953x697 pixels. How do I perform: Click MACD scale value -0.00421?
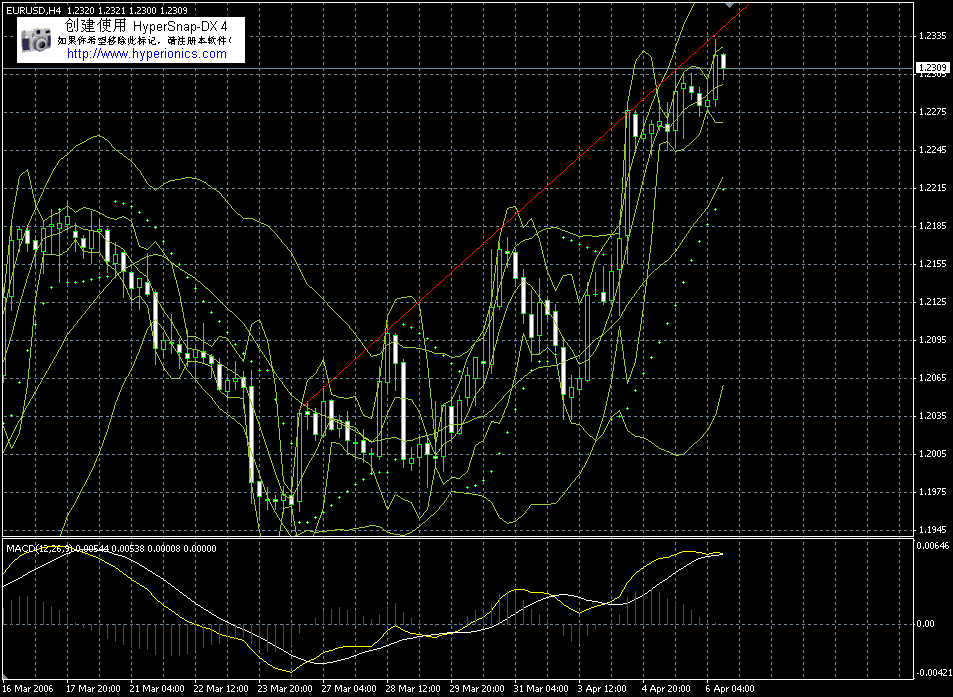(x=933, y=672)
